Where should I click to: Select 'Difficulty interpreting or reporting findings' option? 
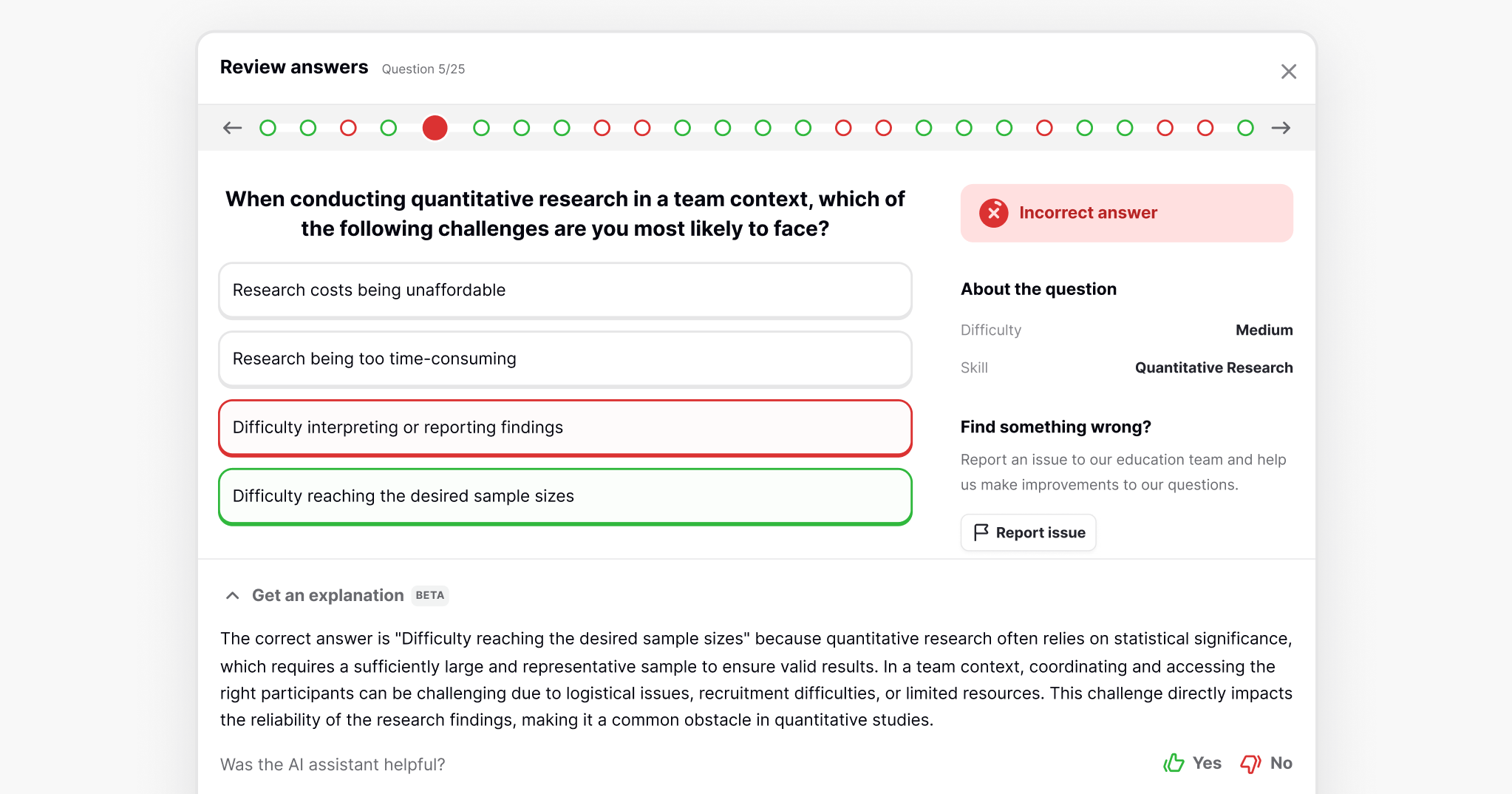(565, 428)
